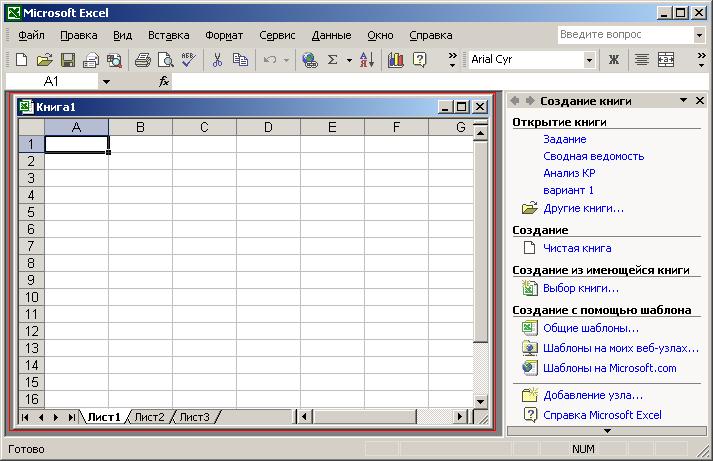Viewport: 713px width, 461px height.
Task: Click the Другие книги... link
Action: (x=583, y=208)
